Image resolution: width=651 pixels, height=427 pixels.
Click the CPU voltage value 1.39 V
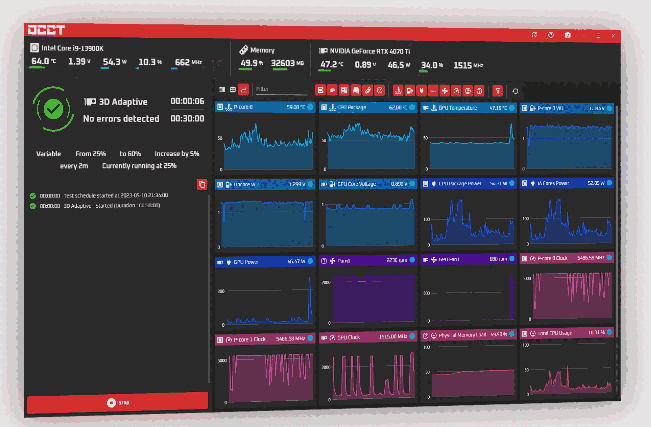coord(79,61)
